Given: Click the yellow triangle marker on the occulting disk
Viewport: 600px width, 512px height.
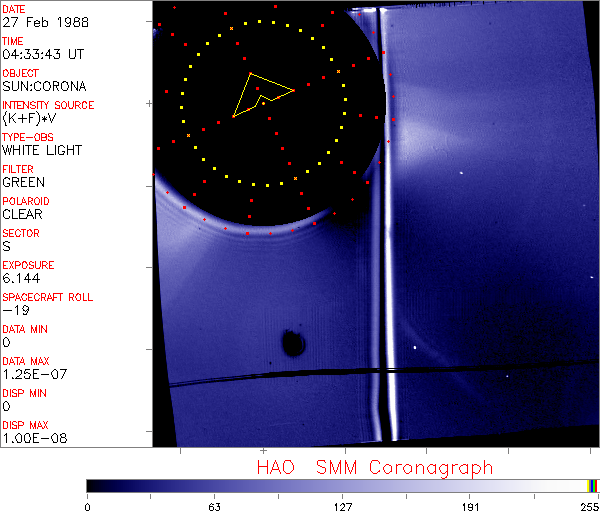Looking at the screenshot, I should (259, 94).
